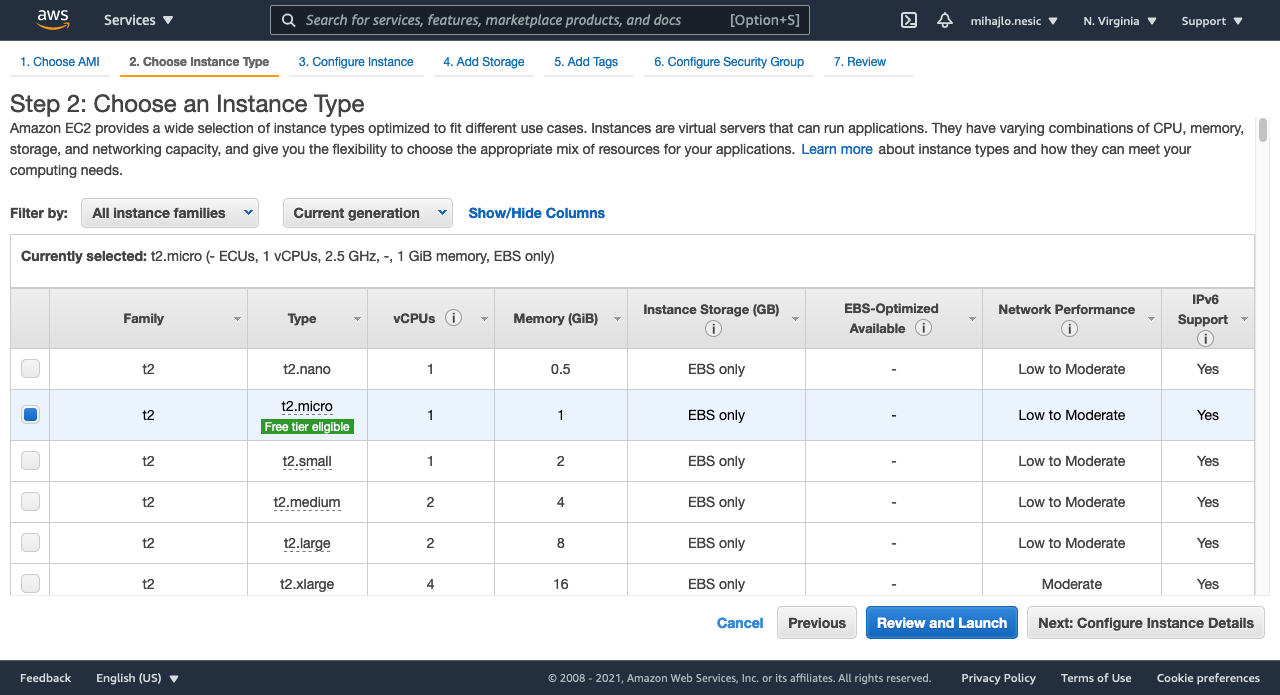Open the mihajlo.nesic account menu
The image size is (1280, 695).
click(x=1014, y=21)
